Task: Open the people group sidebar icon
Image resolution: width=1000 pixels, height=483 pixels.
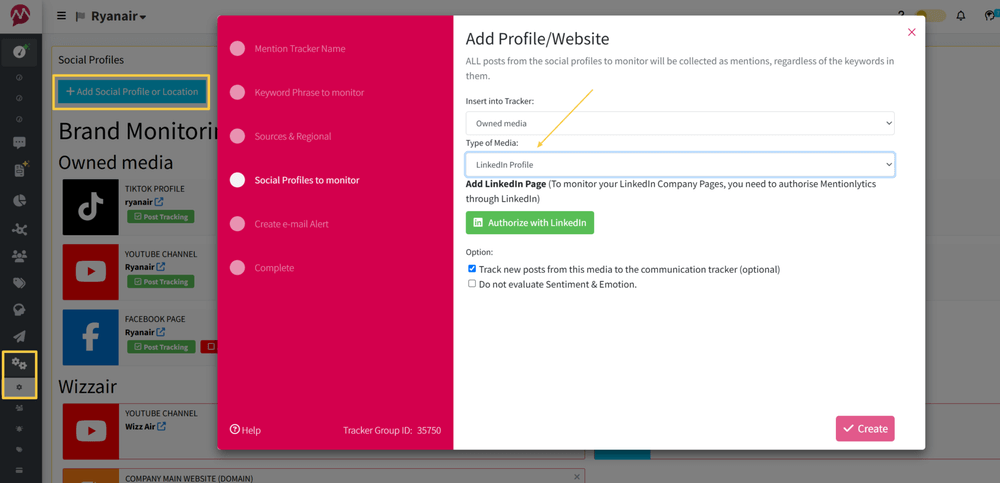Action: pos(20,256)
